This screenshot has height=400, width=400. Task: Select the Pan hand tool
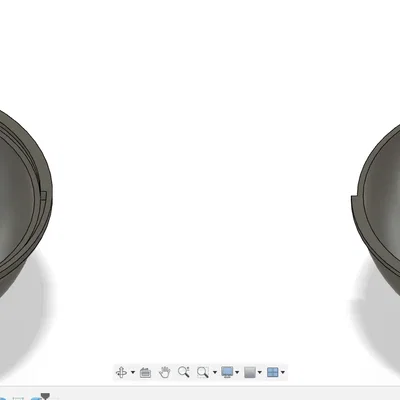click(165, 372)
